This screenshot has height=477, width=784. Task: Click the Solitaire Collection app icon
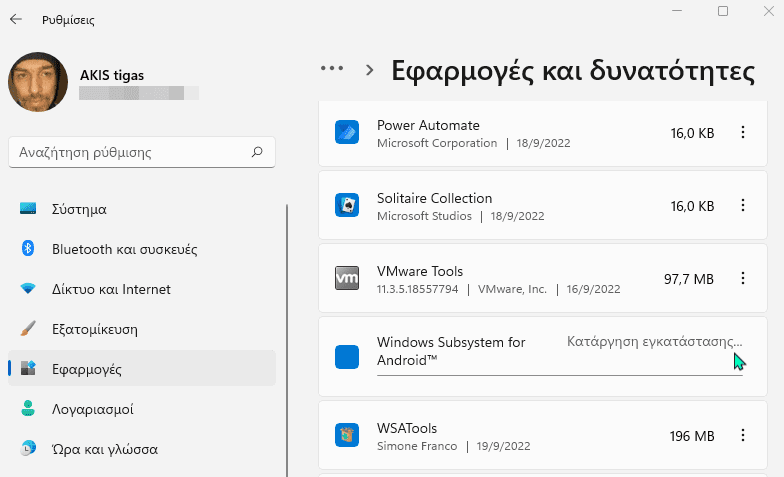(347, 205)
